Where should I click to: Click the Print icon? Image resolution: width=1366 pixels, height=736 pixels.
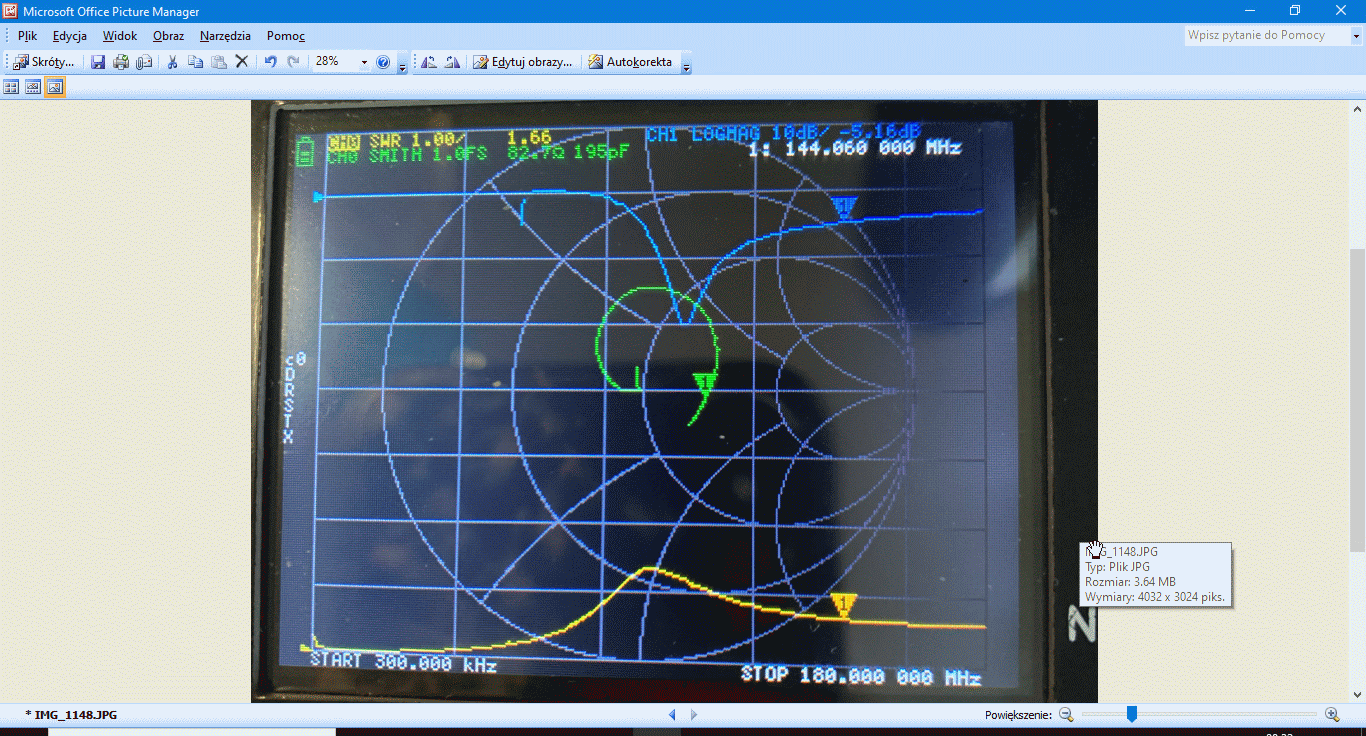121,62
